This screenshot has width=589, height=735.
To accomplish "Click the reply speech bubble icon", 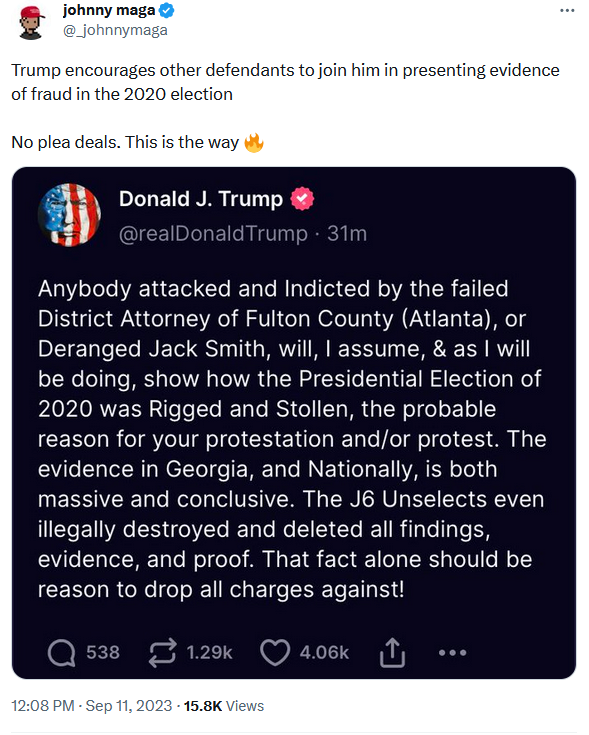I will 61,652.
